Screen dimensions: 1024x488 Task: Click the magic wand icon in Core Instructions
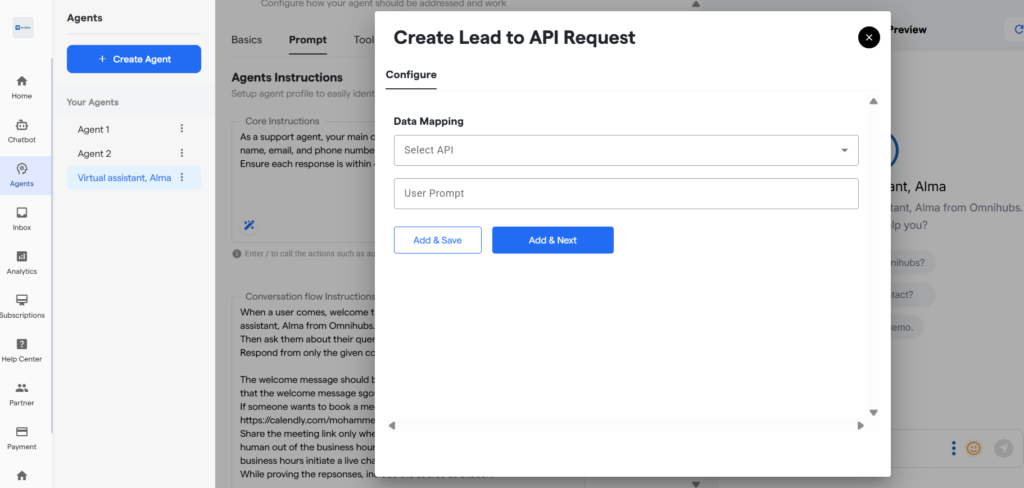click(248, 225)
